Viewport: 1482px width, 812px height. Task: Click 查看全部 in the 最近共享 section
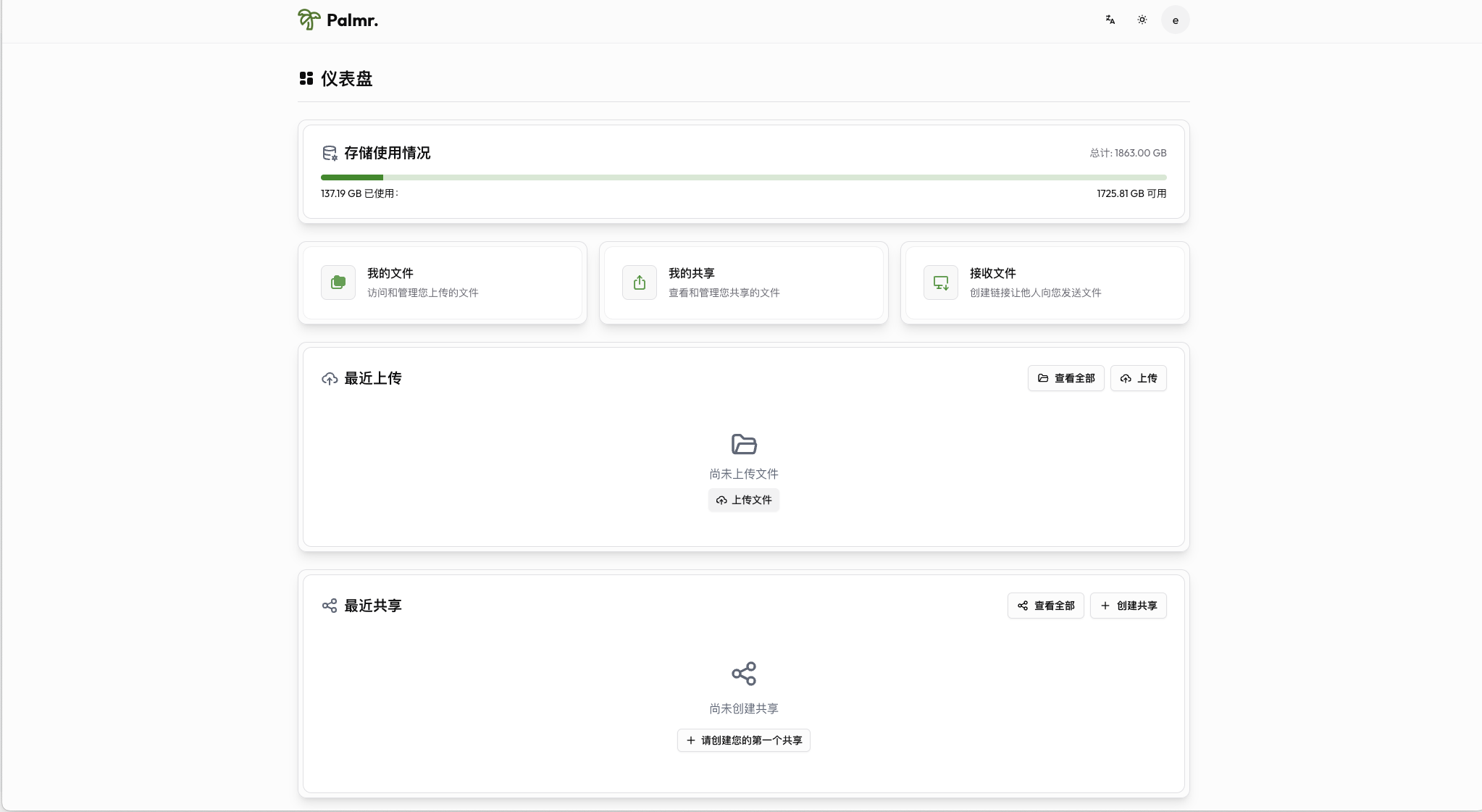click(x=1045, y=606)
